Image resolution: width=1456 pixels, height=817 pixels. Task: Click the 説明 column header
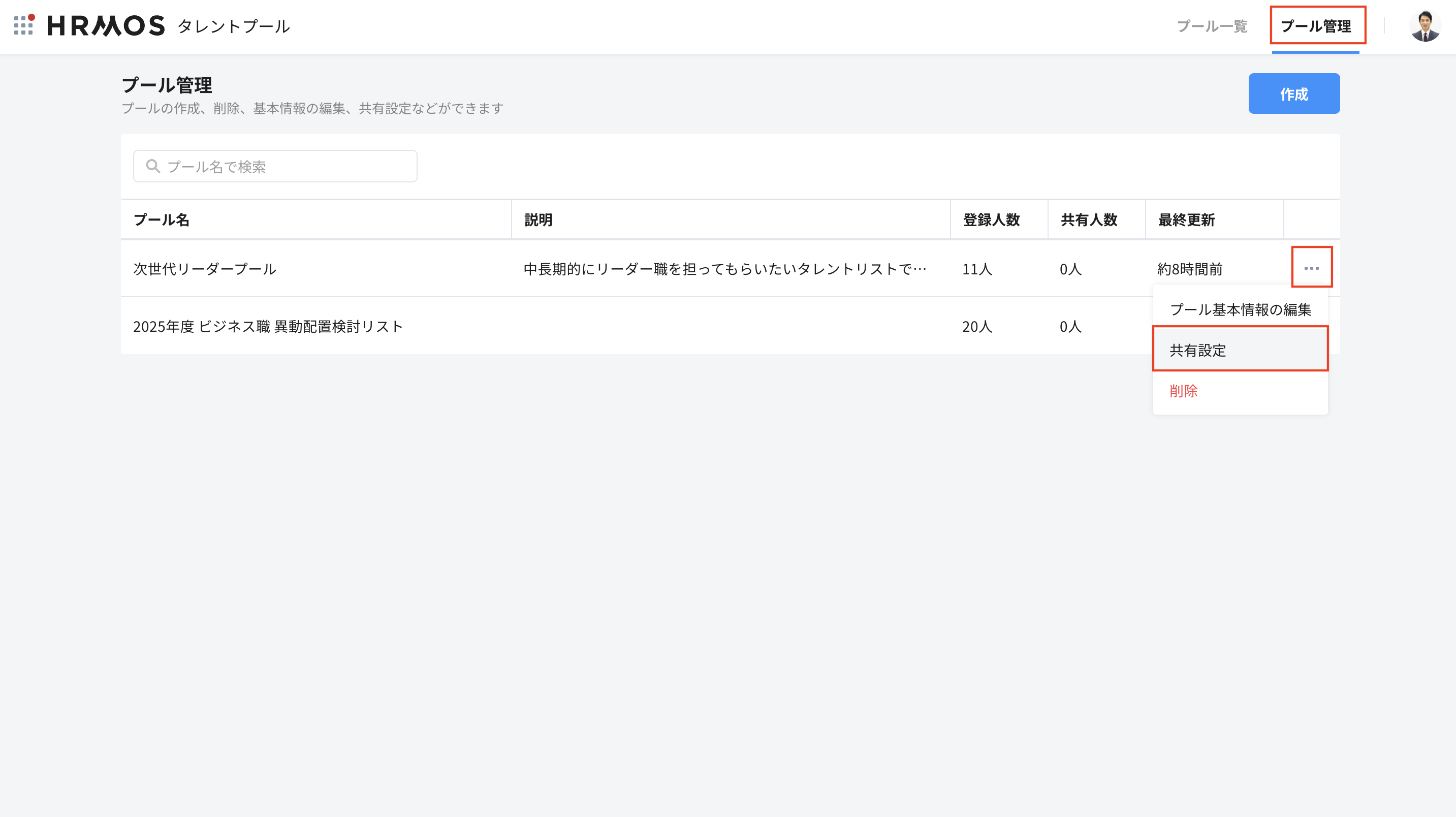tap(538, 220)
